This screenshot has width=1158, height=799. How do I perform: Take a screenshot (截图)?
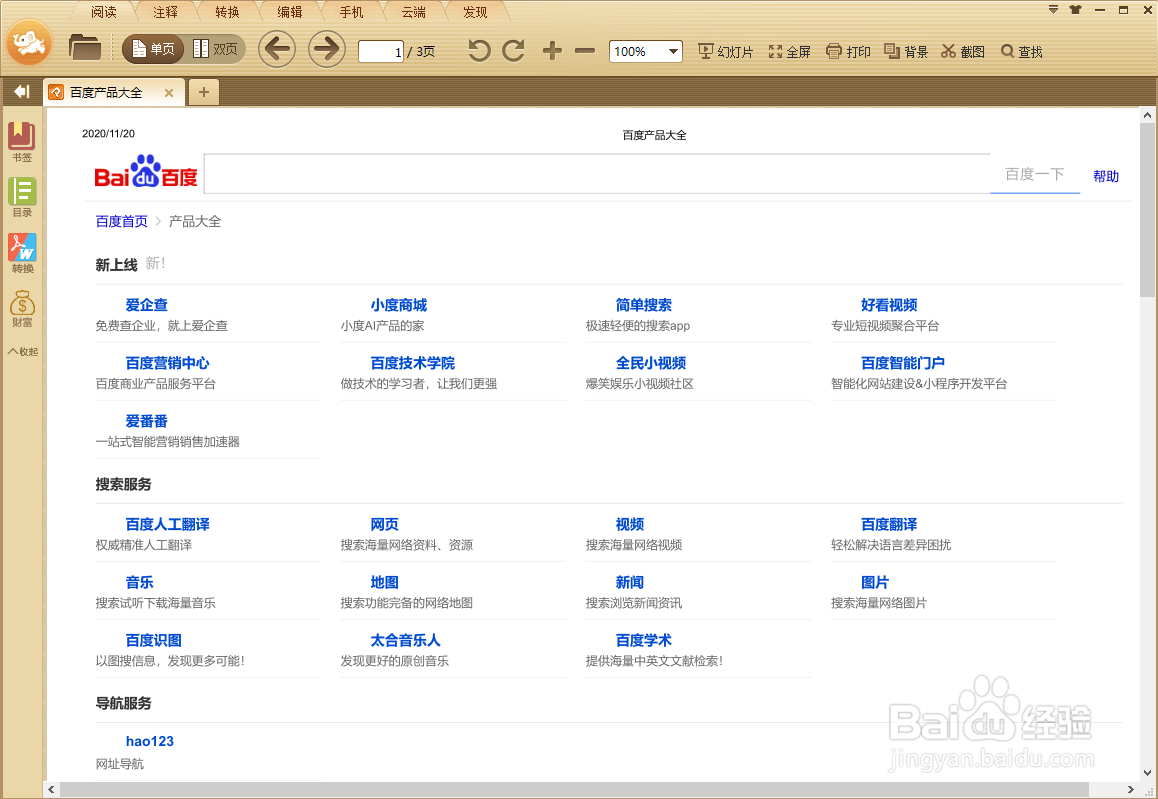pos(963,52)
